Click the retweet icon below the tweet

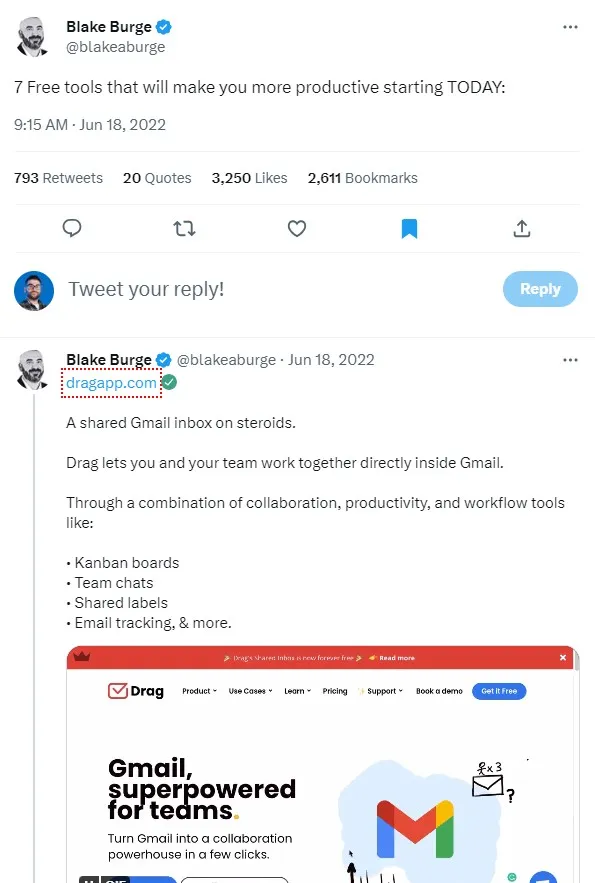tap(184, 228)
